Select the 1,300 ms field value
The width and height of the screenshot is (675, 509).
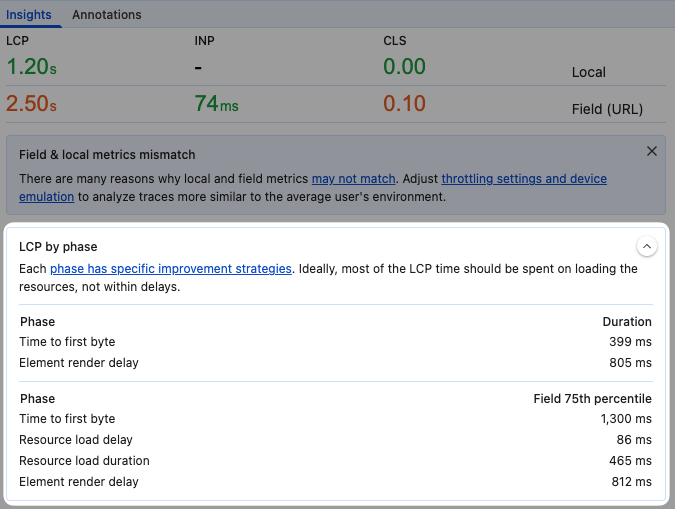point(626,419)
